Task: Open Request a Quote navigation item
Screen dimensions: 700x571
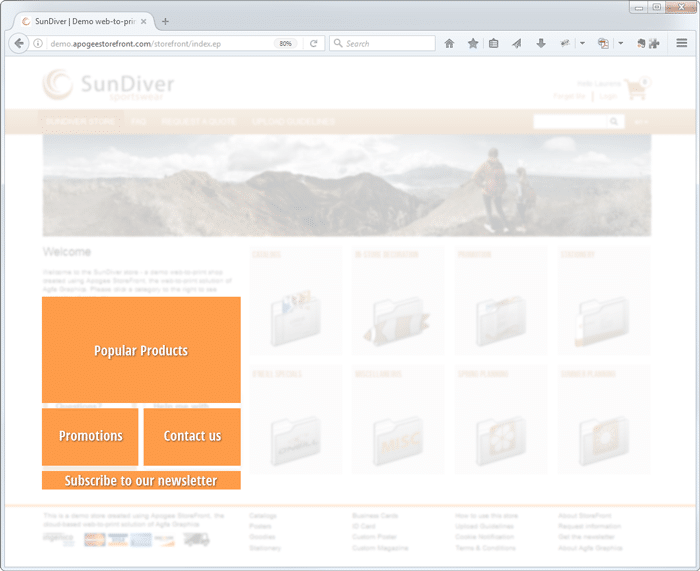Action: tap(198, 121)
